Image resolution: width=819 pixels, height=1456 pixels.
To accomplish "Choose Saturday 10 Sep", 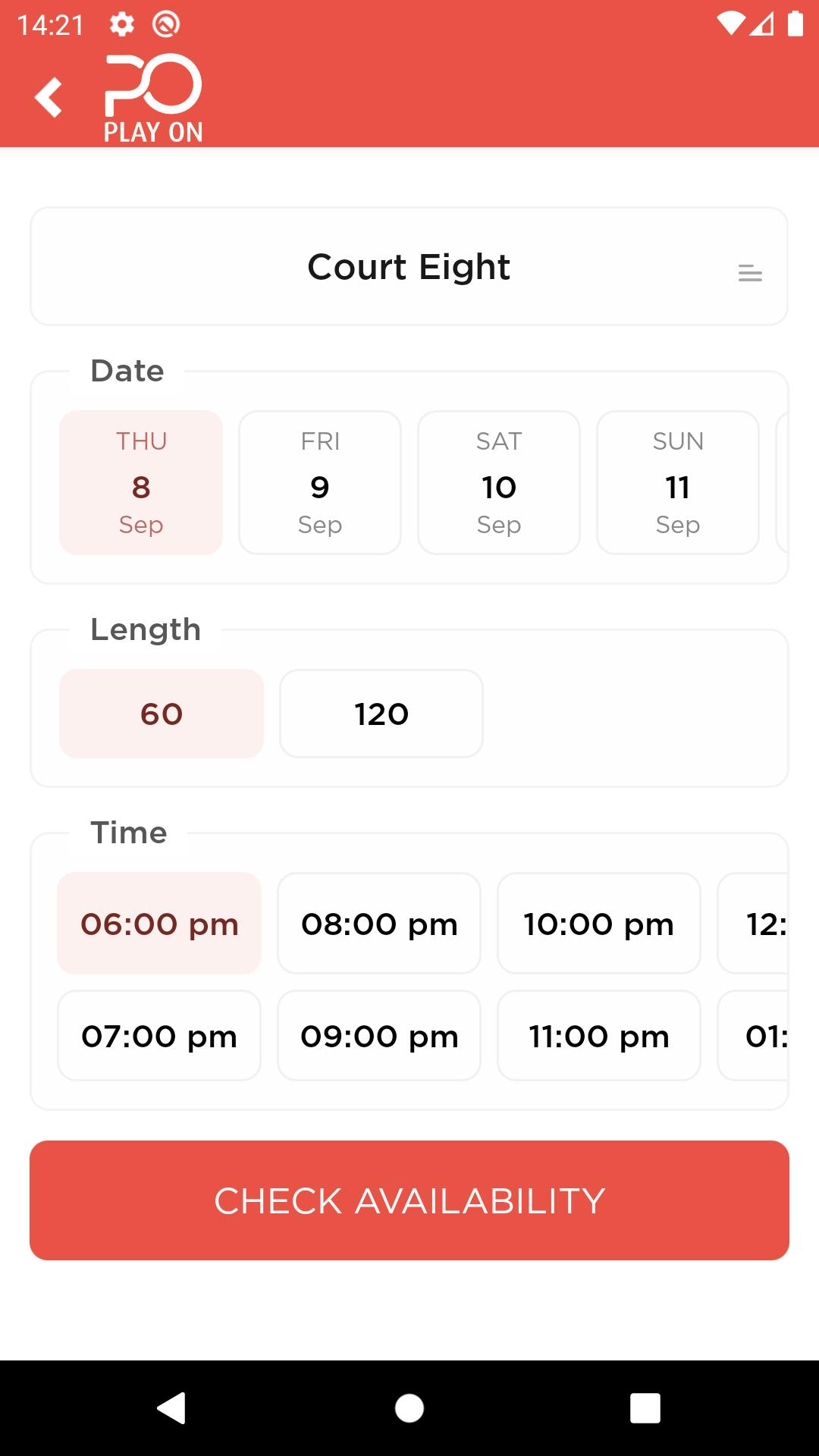I will click(499, 482).
